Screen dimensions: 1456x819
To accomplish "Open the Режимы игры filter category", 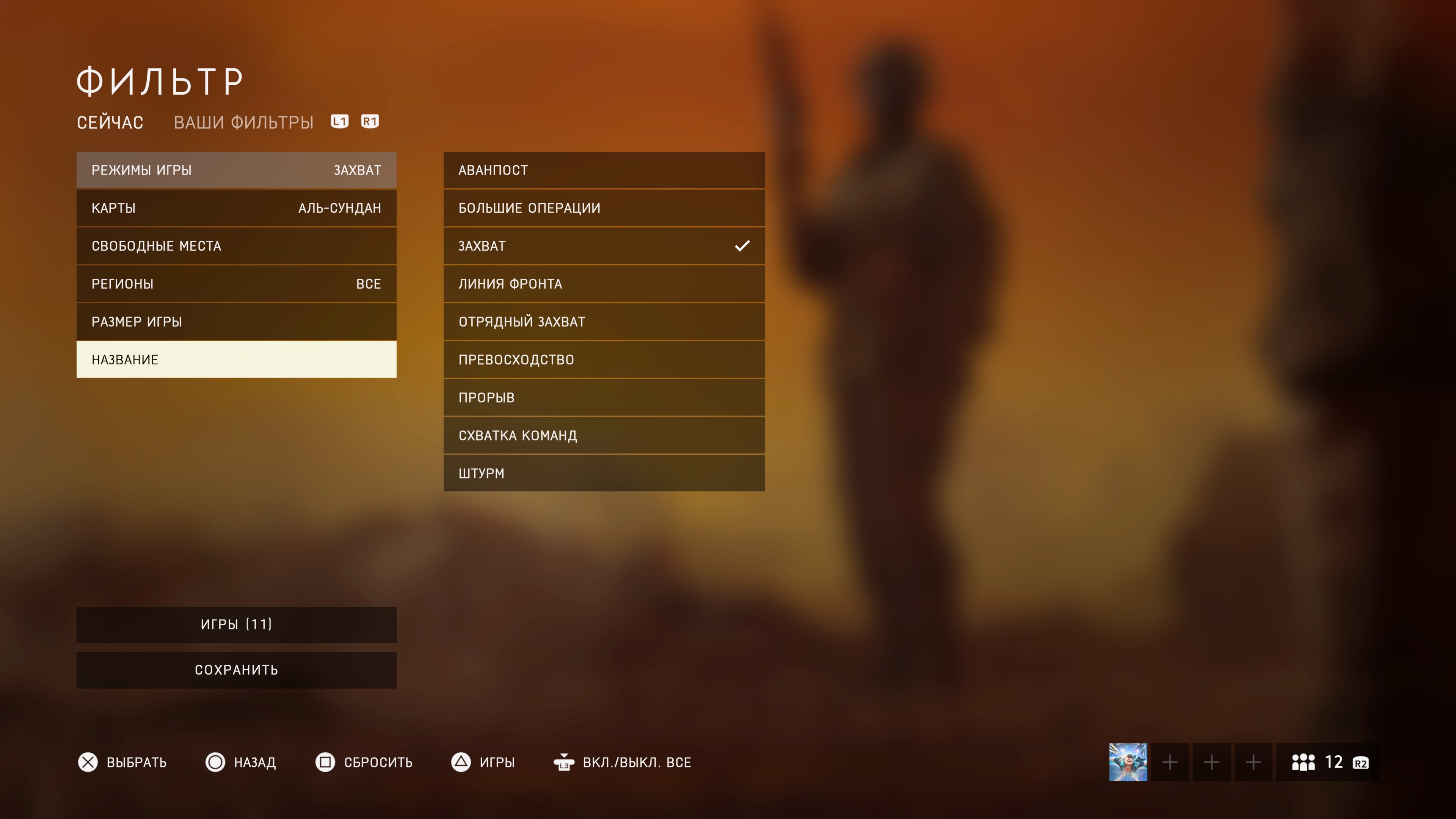I will point(236,170).
